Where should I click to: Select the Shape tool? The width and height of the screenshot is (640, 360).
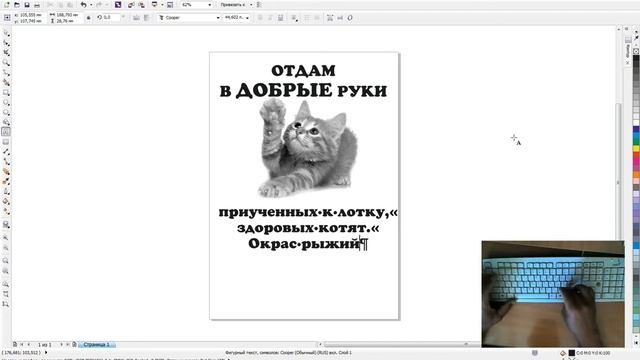(6, 43)
